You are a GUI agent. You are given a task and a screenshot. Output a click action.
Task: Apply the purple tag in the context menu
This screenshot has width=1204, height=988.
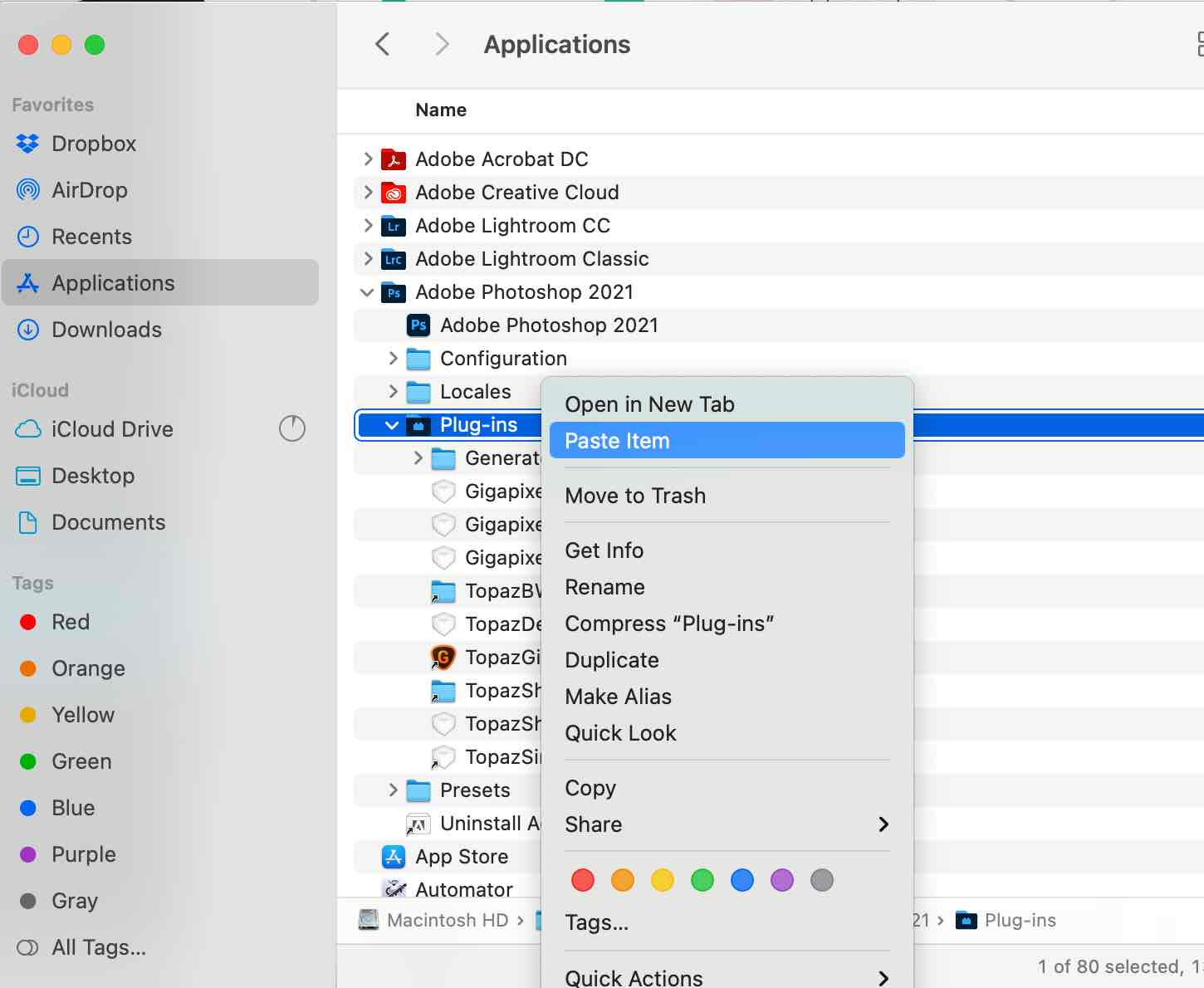click(782, 880)
